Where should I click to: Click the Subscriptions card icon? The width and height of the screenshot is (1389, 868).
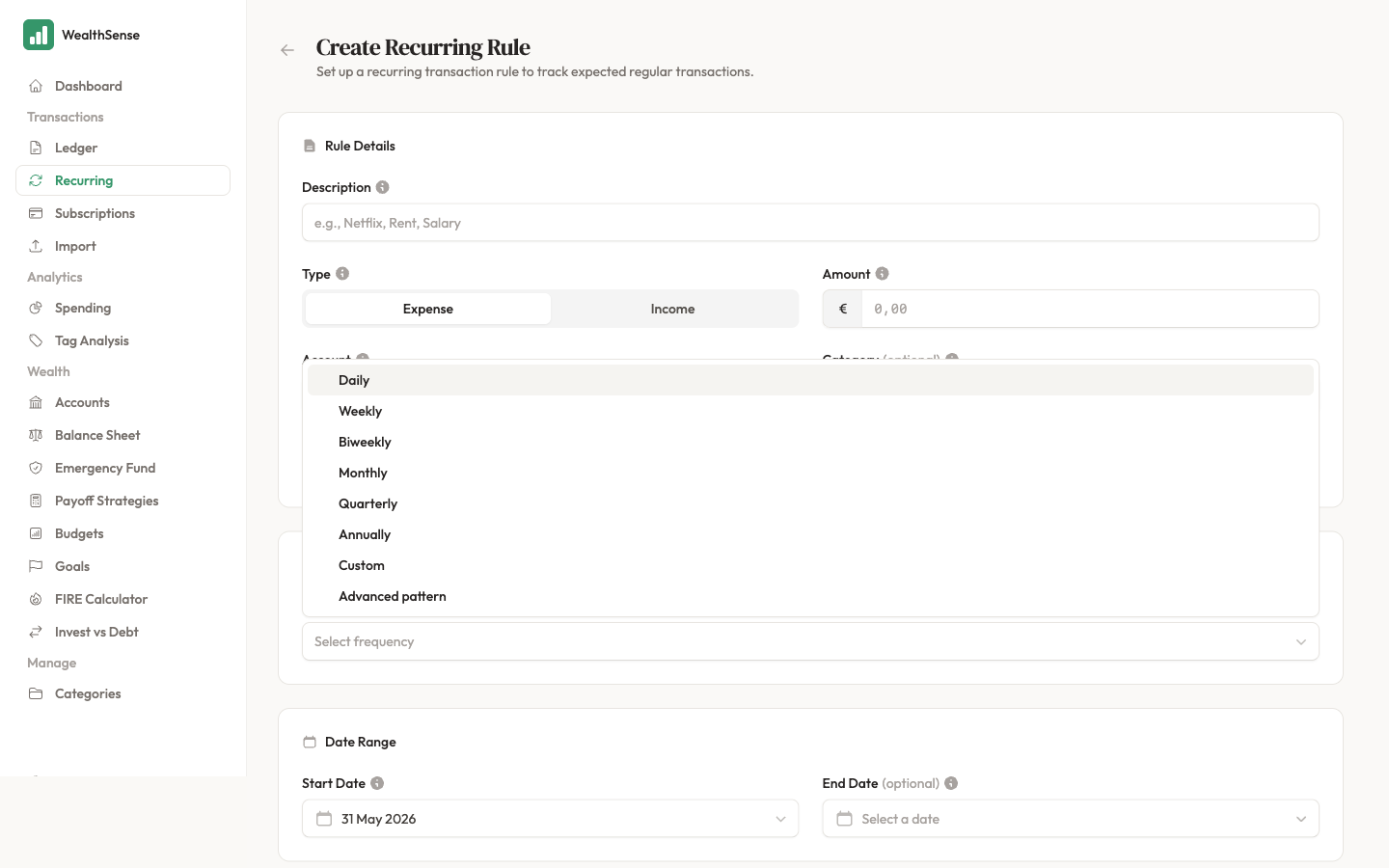click(x=36, y=213)
